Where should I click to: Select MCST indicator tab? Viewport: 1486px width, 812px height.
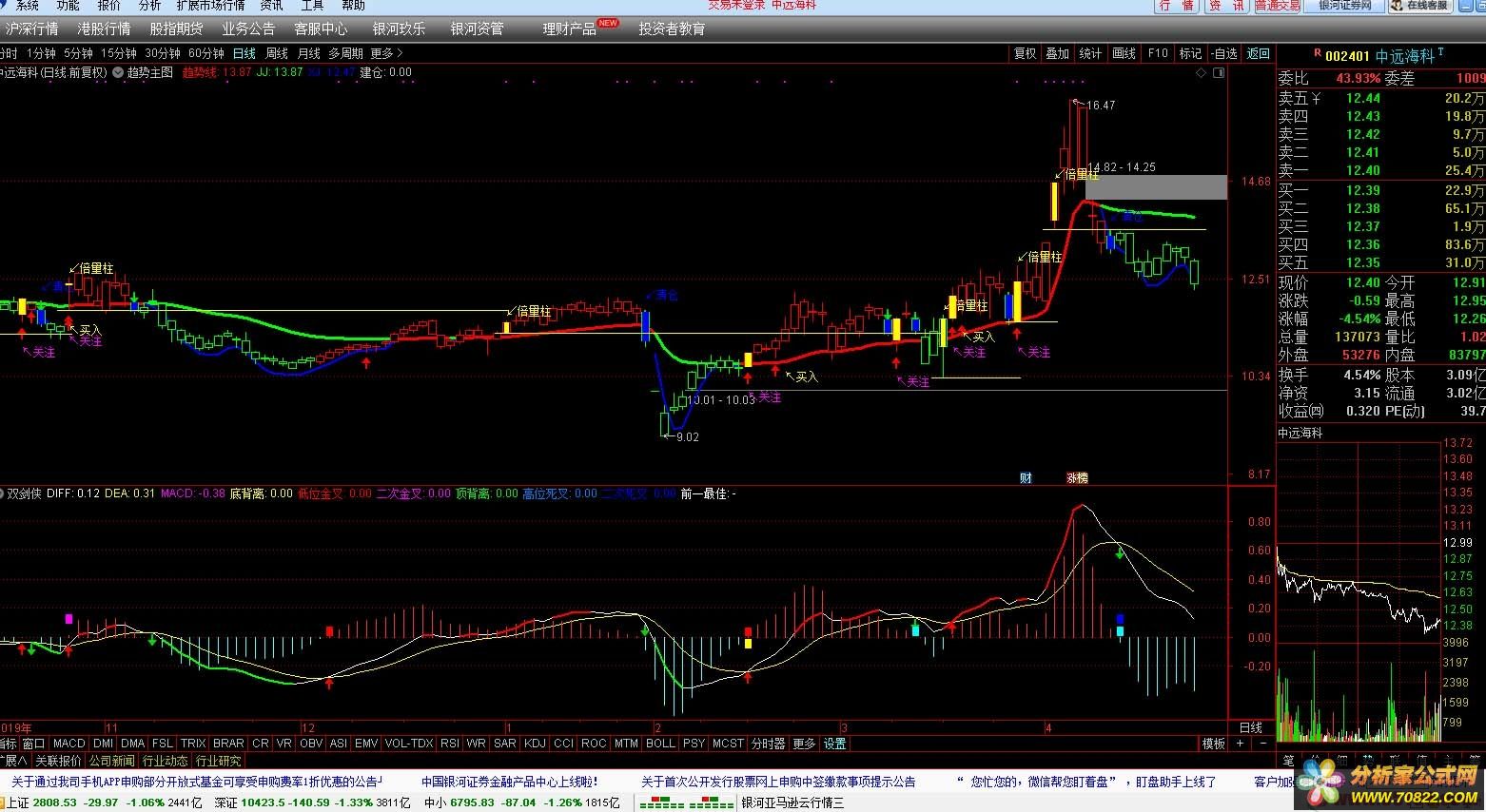[x=728, y=744]
